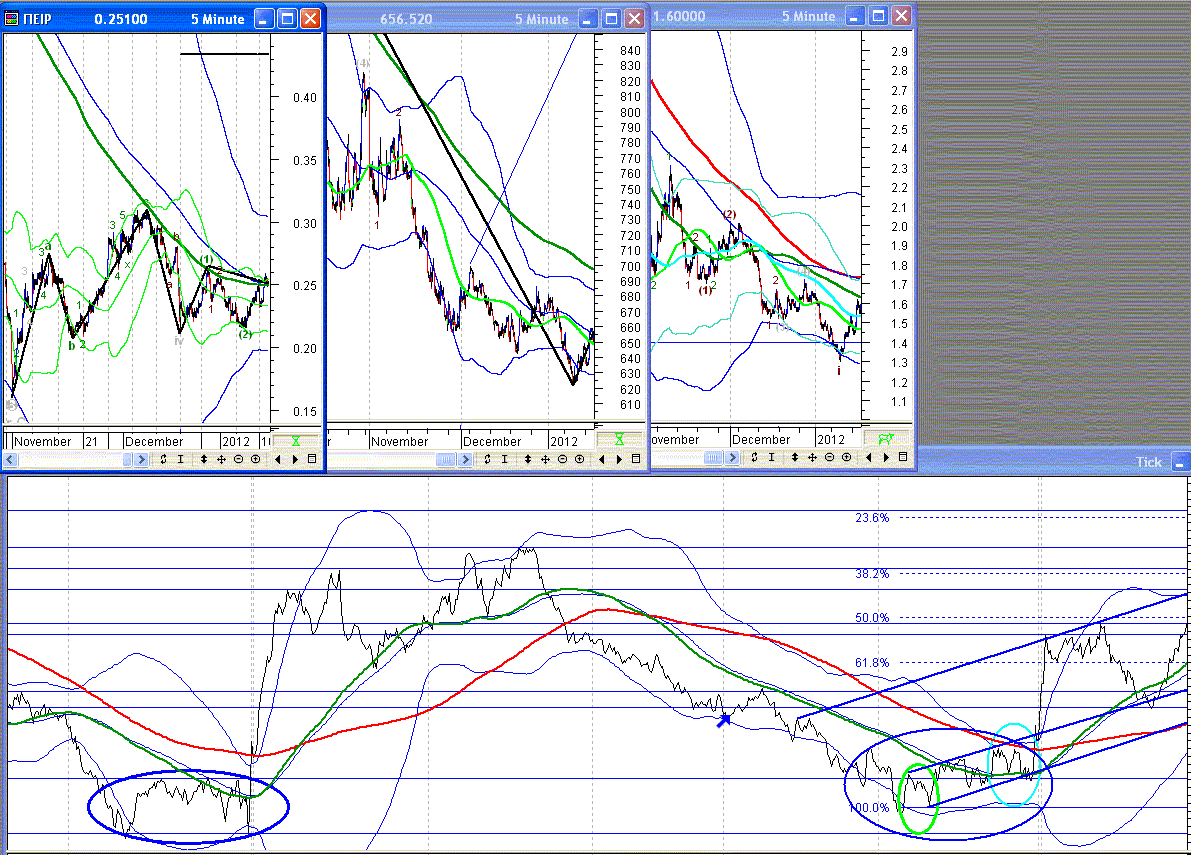Screen dimensions: 1191x855
Task: Click vertical scale arrows in ΠΕΙΡ chart toolbar
Action: 204,459
